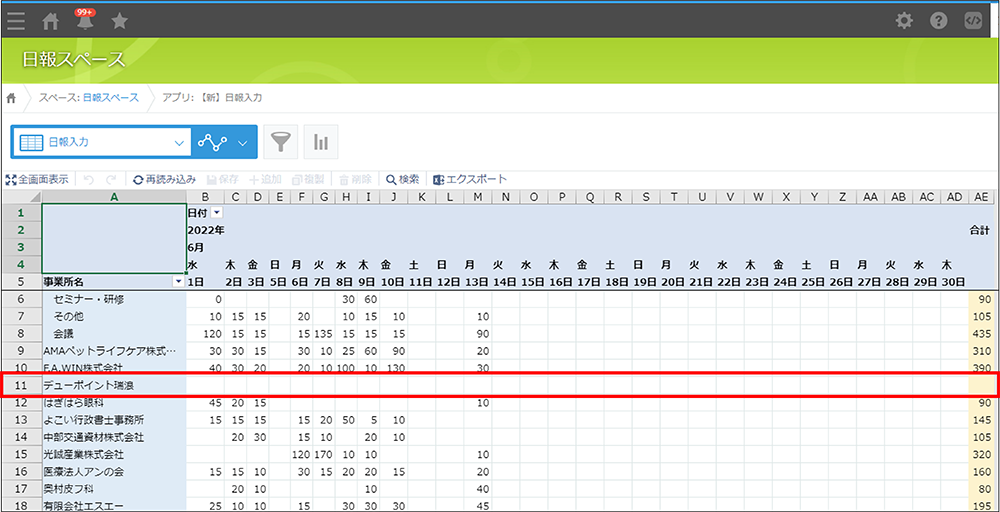Click the デューポイント瑞浪 cell
The height and width of the screenshot is (512, 1000).
pyautogui.click(x=114, y=385)
